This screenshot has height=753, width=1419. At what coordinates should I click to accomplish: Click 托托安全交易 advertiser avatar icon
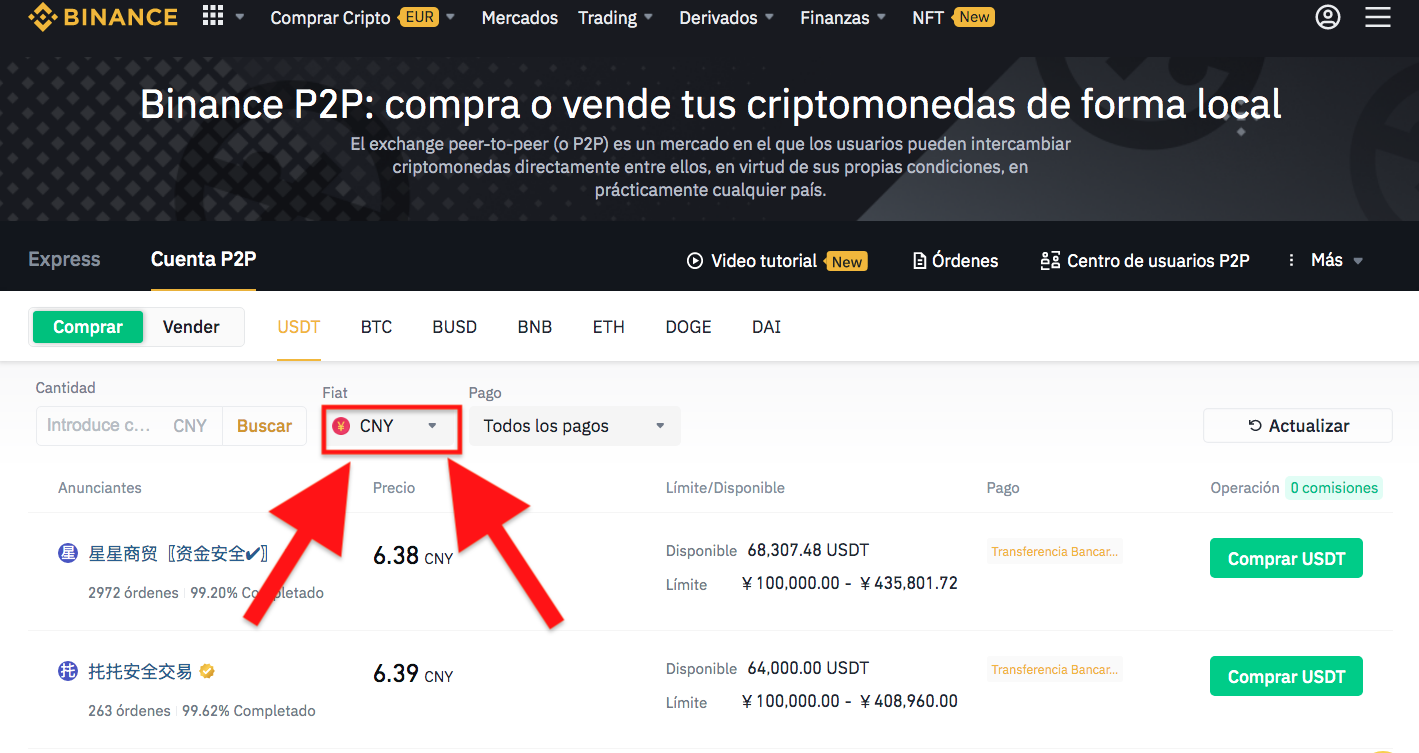(68, 671)
